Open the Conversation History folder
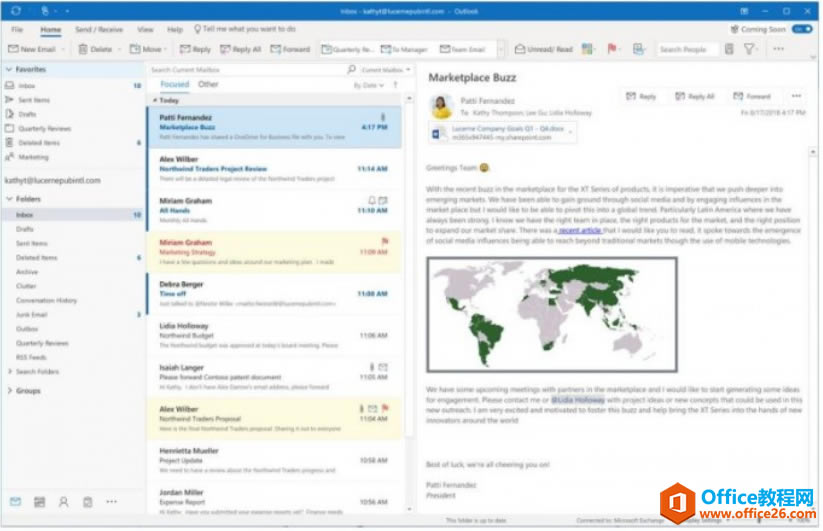Image resolution: width=823 pixels, height=531 pixels. coord(46,301)
